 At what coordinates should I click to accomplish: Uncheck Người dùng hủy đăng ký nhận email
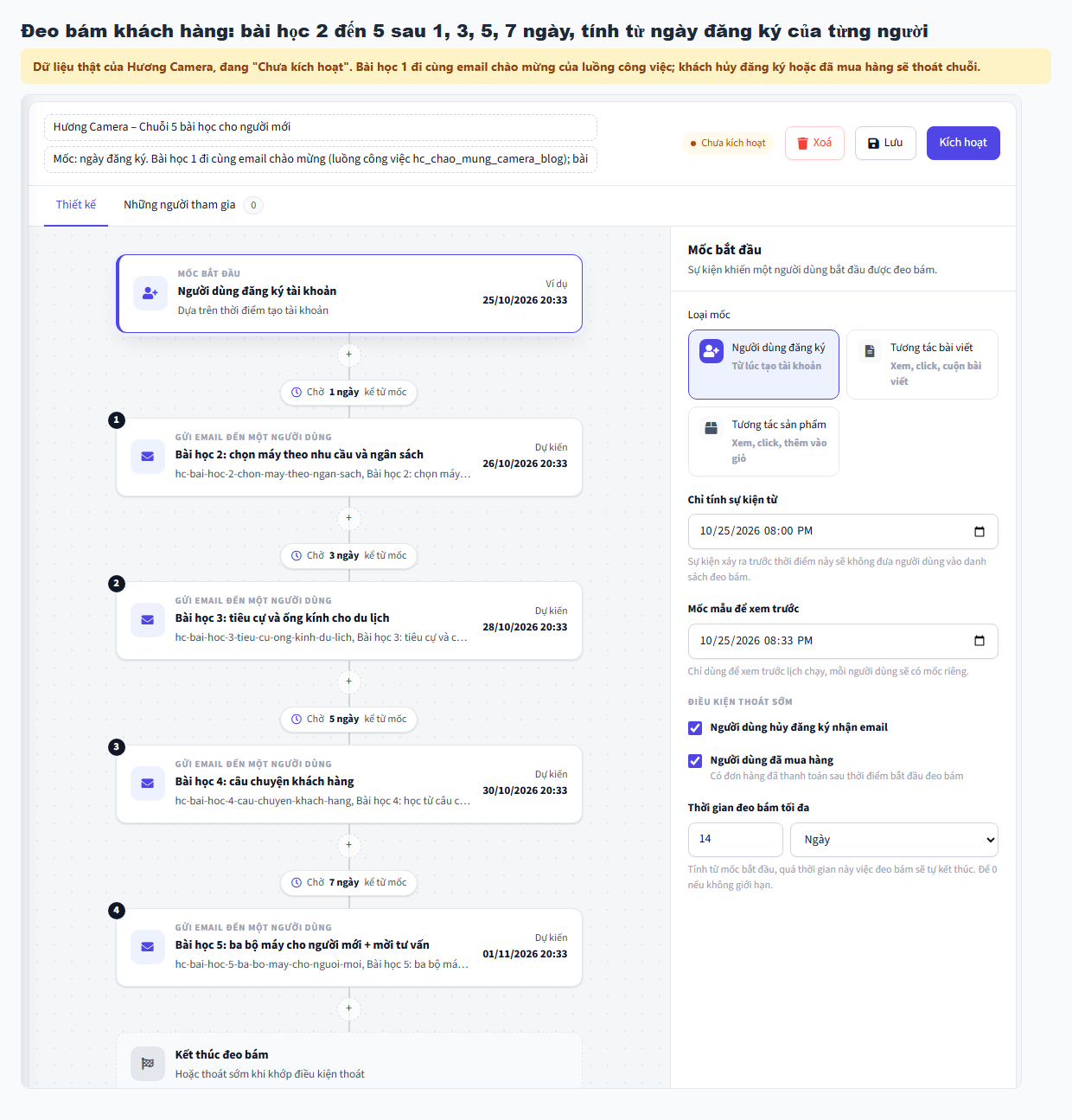695,728
